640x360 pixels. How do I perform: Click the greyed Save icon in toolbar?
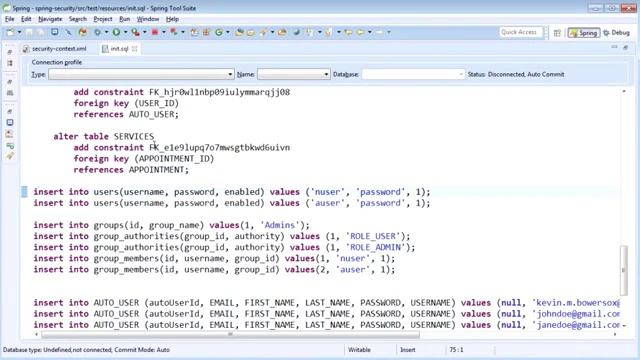pos(29,32)
